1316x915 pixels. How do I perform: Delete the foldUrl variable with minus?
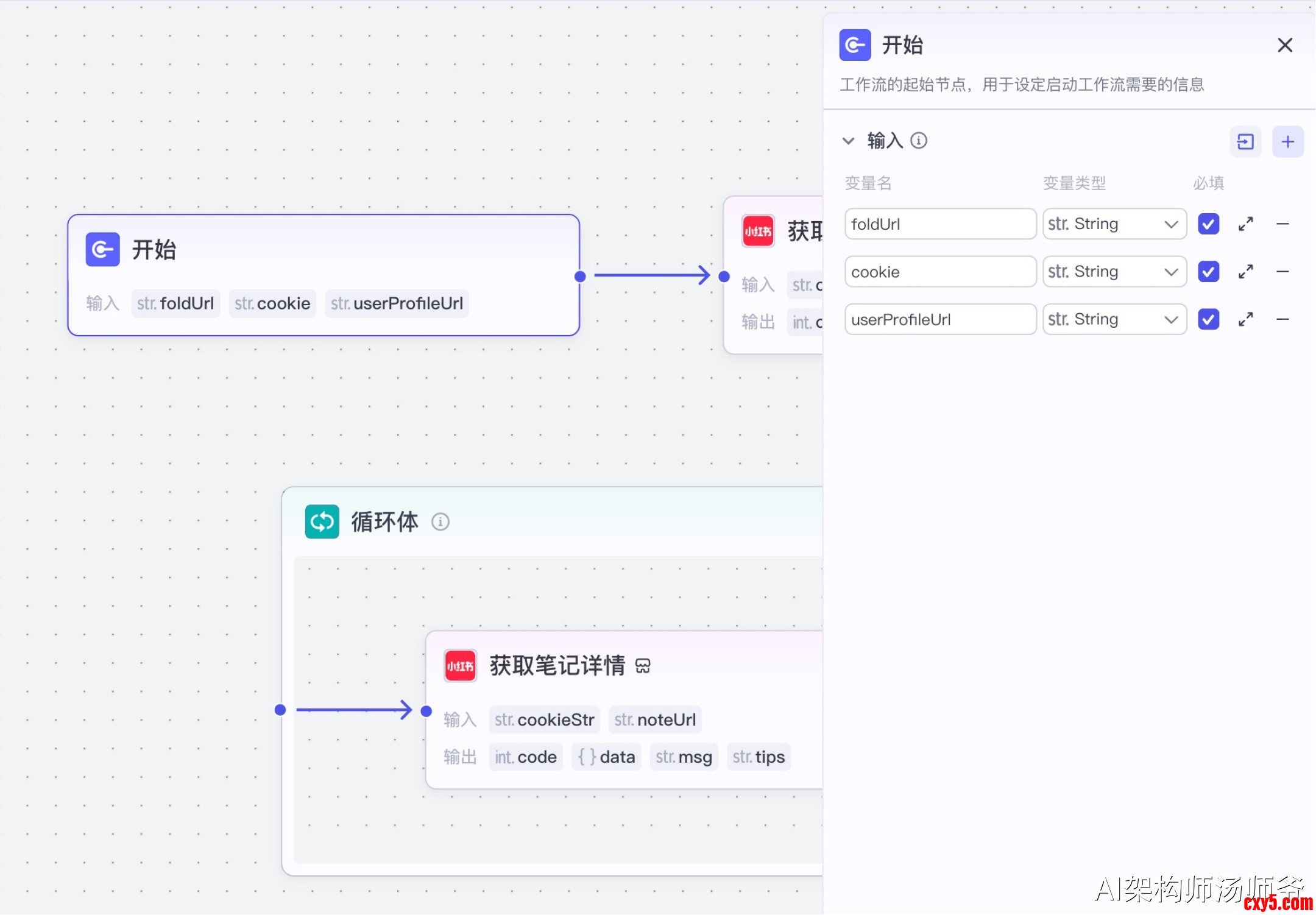point(1282,224)
